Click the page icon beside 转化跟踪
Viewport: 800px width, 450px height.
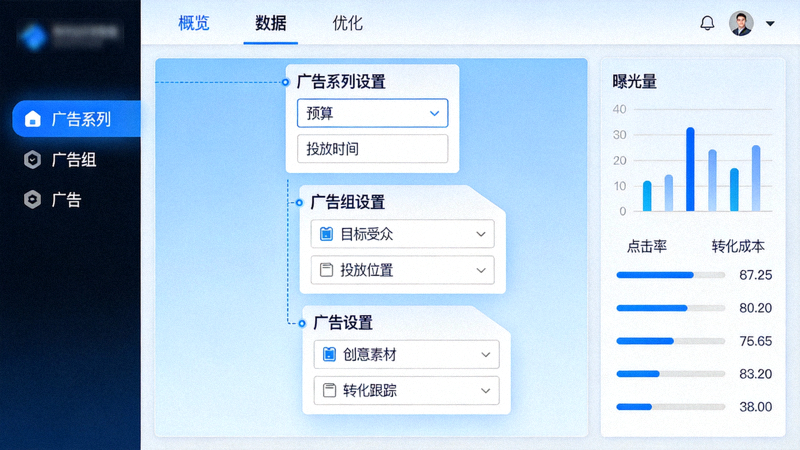(330, 390)
